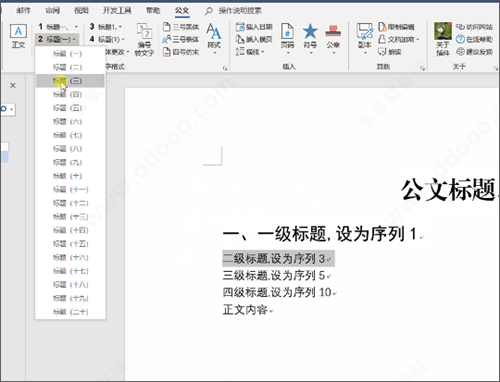Choose highlighted 标题 (三) from the list
500x382 pixels.
(70, 81)
